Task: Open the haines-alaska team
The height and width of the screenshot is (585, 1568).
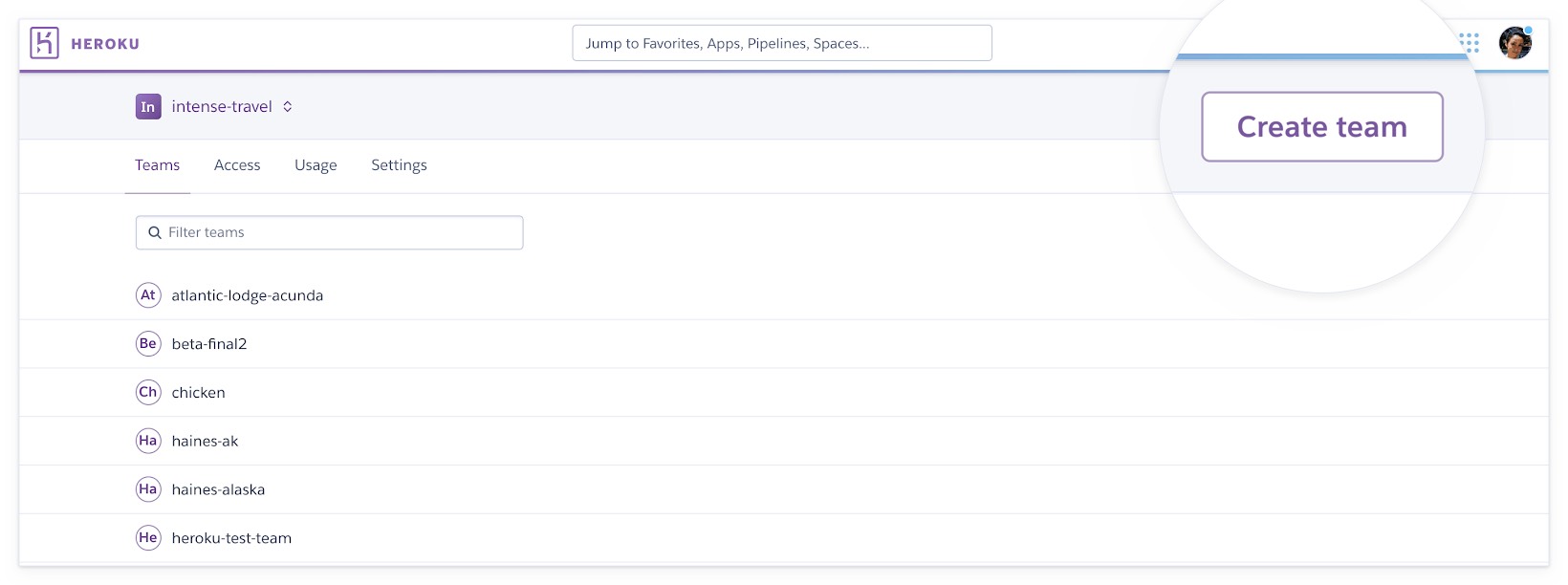Action: coord(218,489)
